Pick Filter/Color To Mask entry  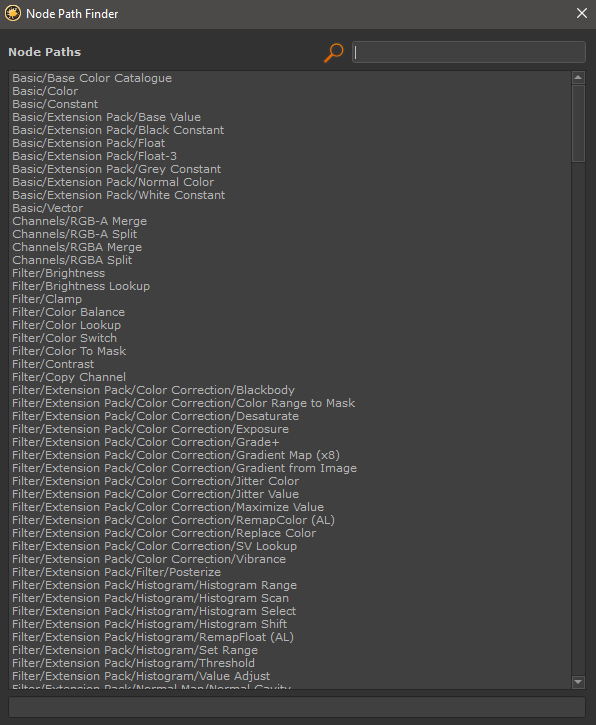(x=69, y=351)
